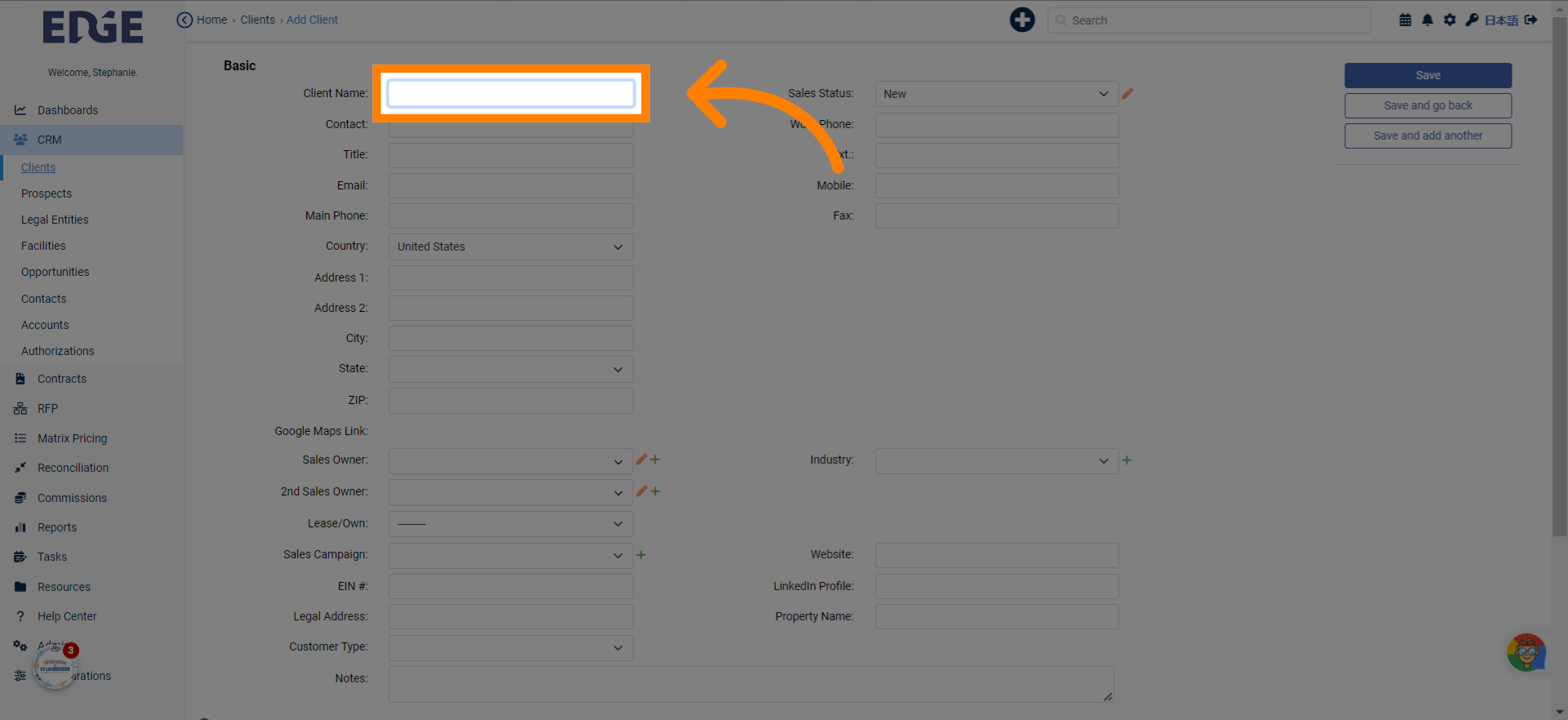The height and width of the screenshot is (720, 1568).
Task: Focus the LinkedIn Profile field
Action: (x=996, y=586)
